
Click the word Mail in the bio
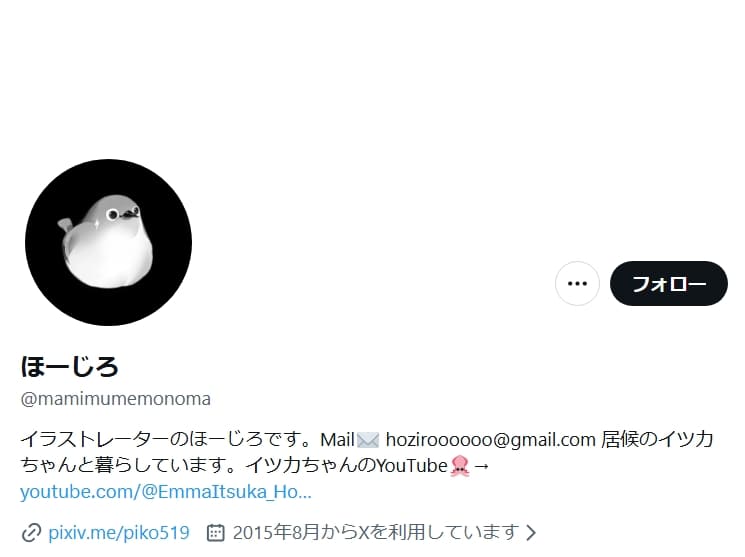tap(338, 440)
